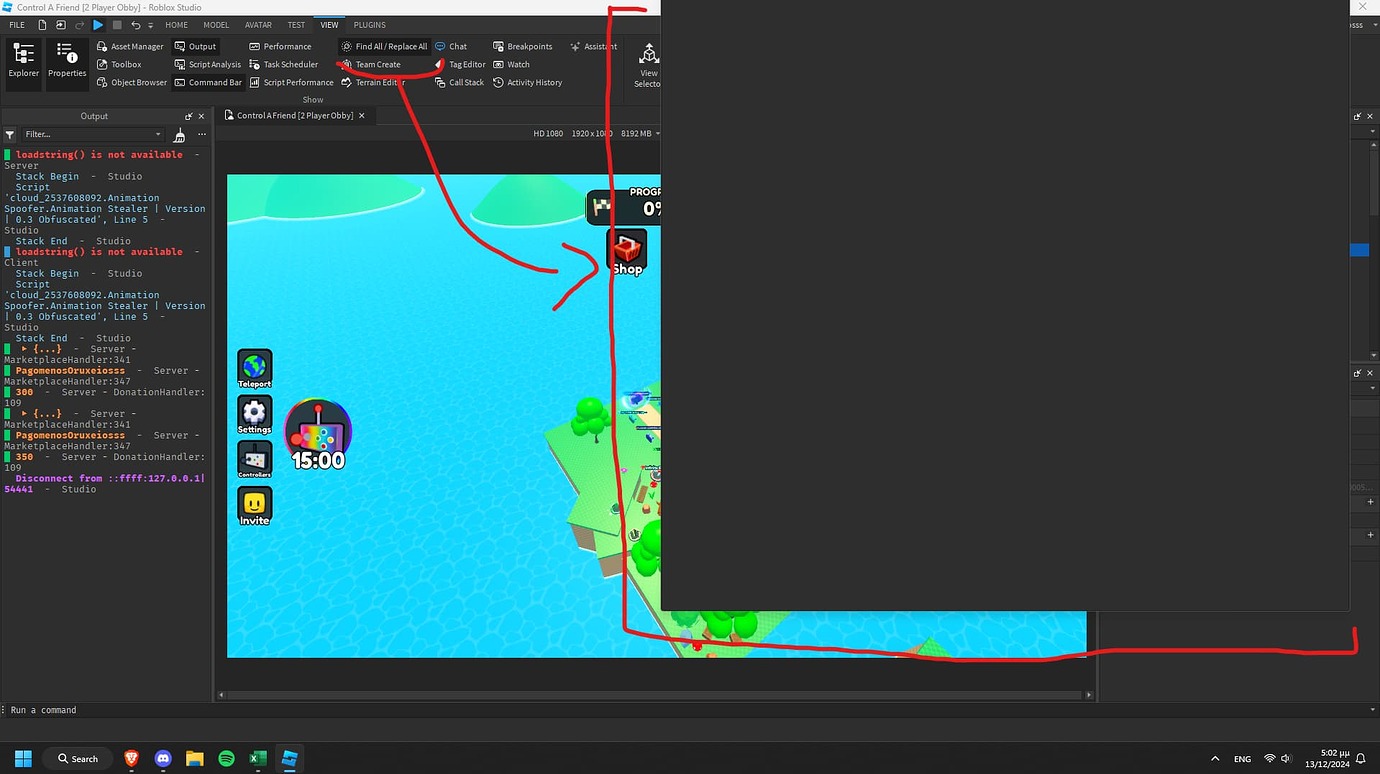Toggle Find All / Replace All

(384, 46)
